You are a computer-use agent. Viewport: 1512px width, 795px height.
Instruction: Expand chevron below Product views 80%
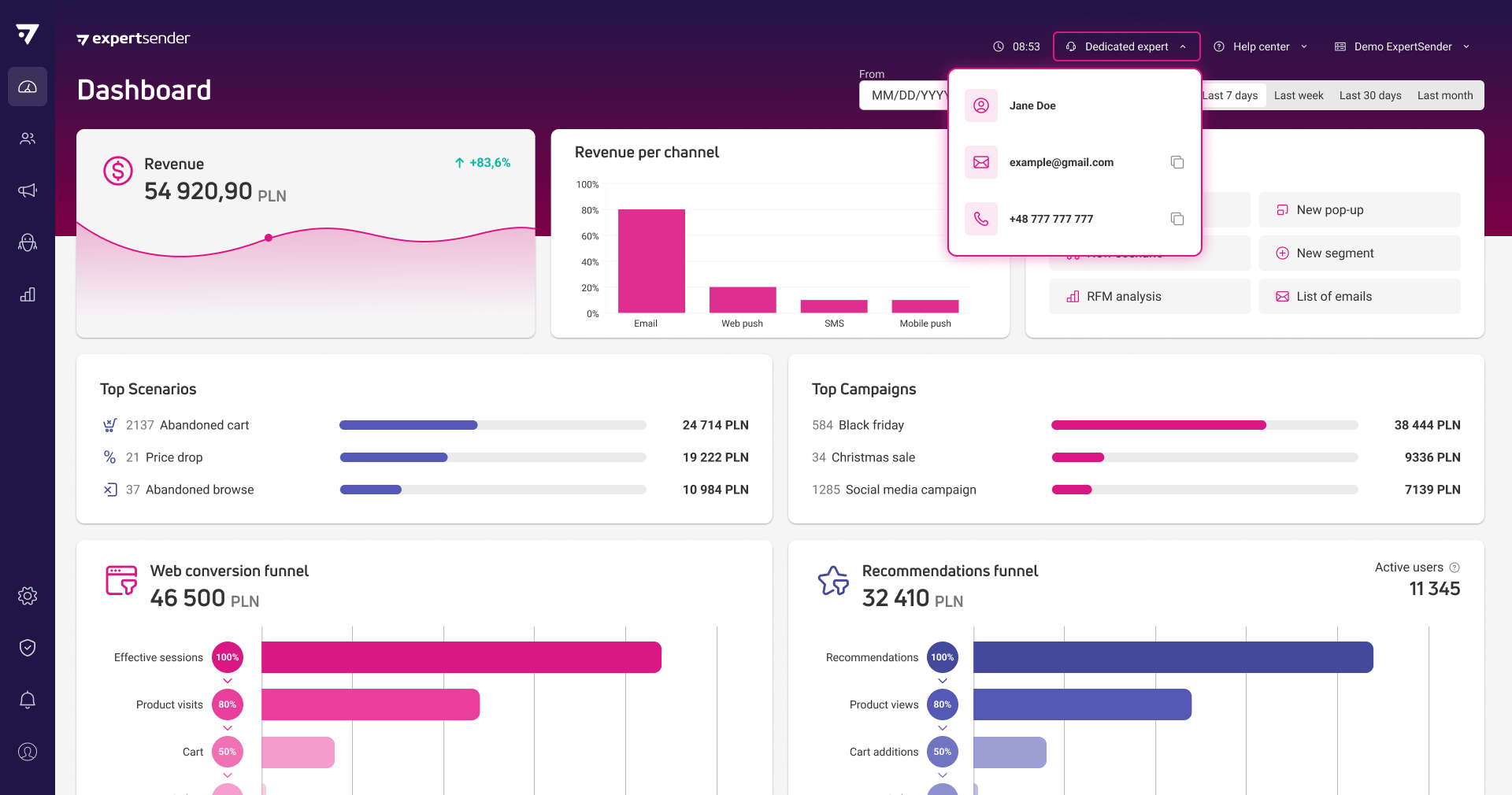(943, 728)
